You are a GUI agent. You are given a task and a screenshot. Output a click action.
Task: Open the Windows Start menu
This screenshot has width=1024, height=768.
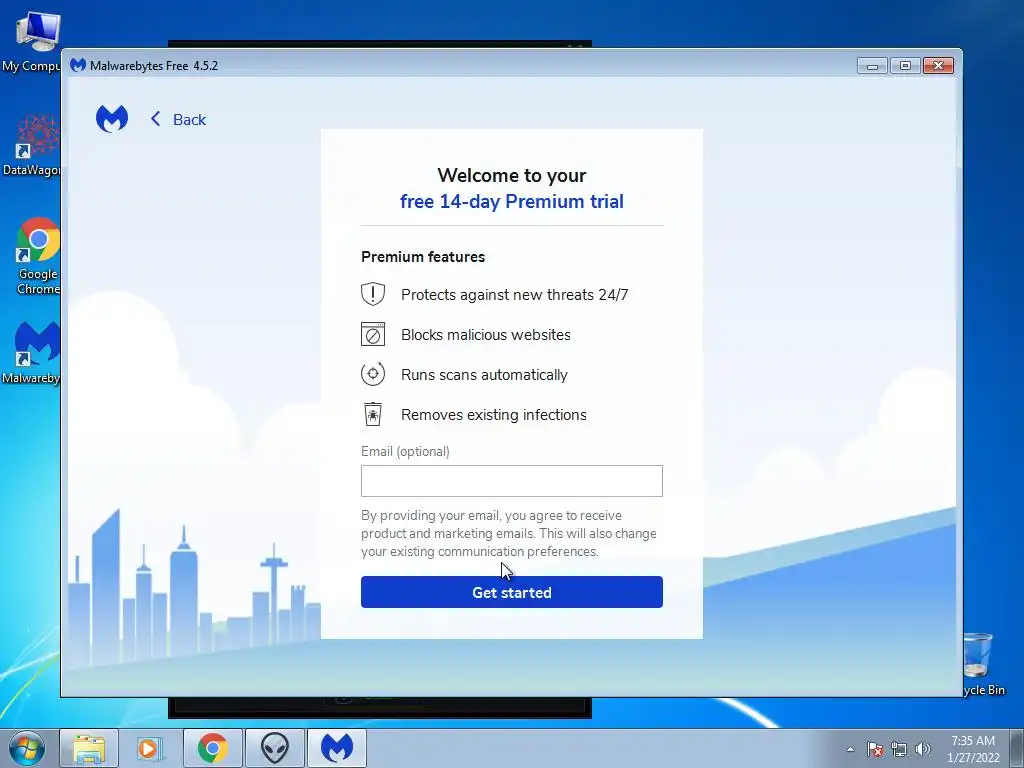point(26,748)
